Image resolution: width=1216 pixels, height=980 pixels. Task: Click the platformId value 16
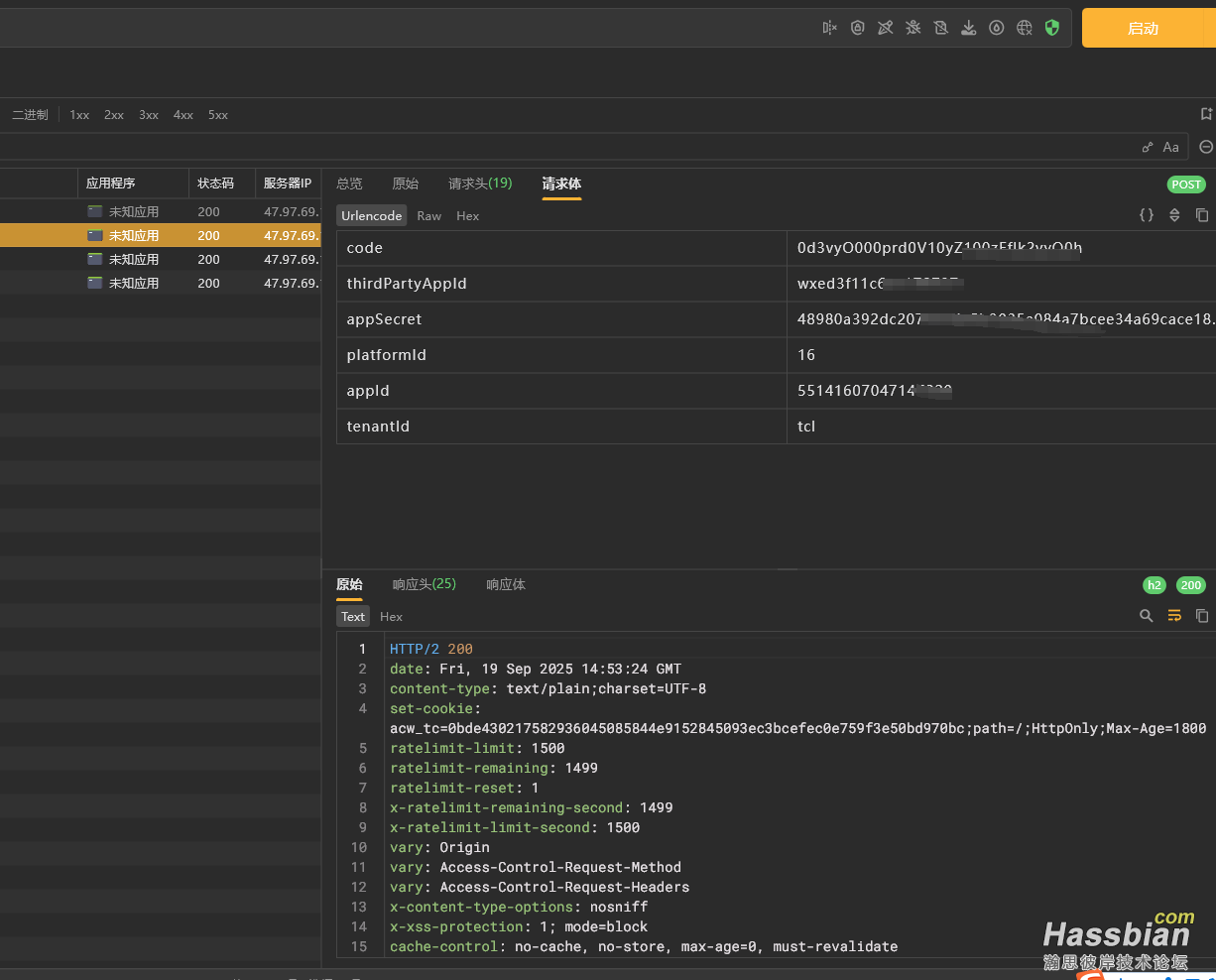click(806, 355)
